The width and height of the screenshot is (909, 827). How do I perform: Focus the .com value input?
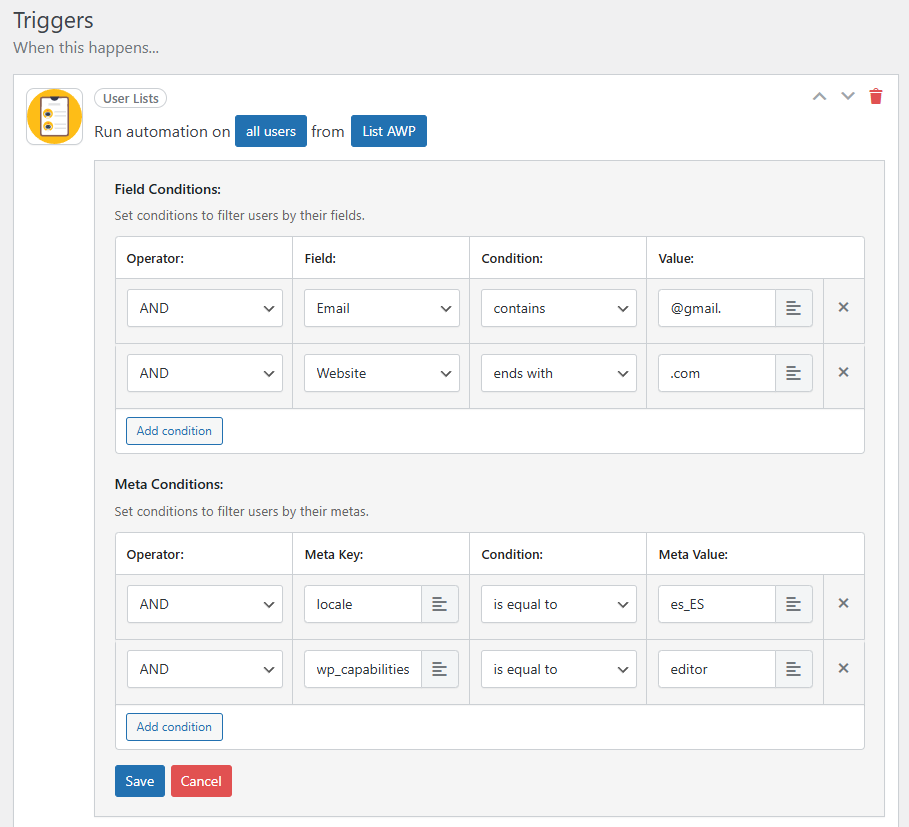coord(717,373)
